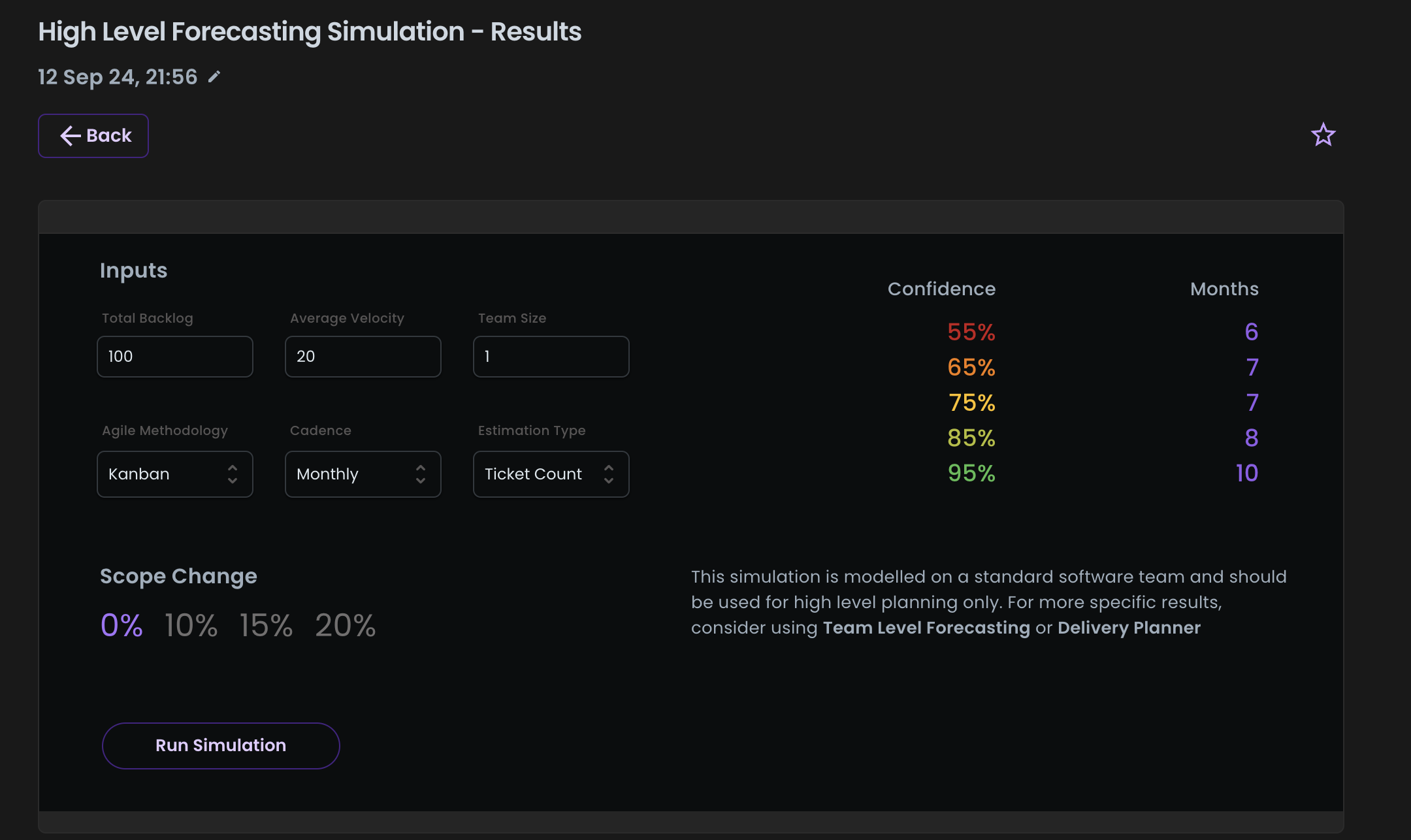The width and height of the screenshot is (1411, 840).
Task: Follow the Delivery Planner link
Action: pos(1129,628)
